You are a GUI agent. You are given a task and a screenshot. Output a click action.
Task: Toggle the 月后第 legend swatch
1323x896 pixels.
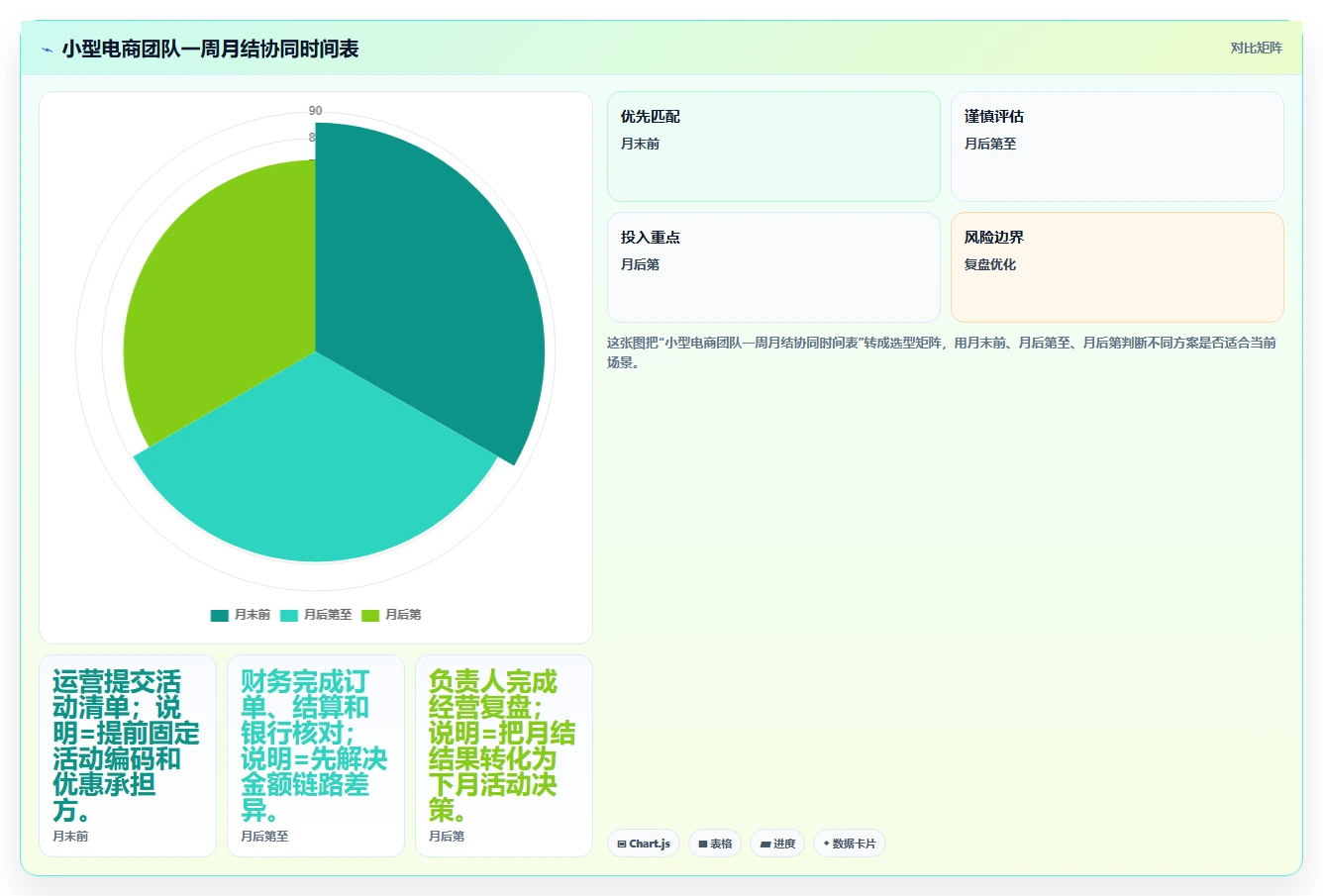point(370,615)
